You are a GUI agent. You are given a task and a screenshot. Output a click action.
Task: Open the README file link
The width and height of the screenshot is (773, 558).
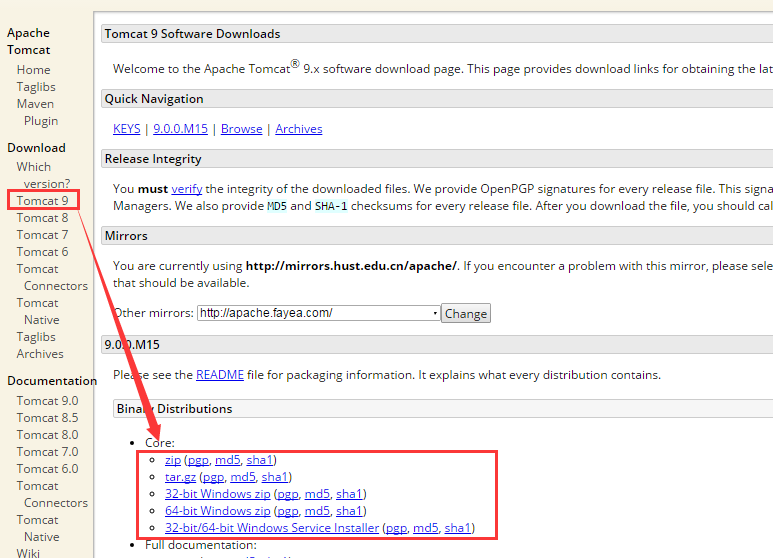[x=220, y=375]
